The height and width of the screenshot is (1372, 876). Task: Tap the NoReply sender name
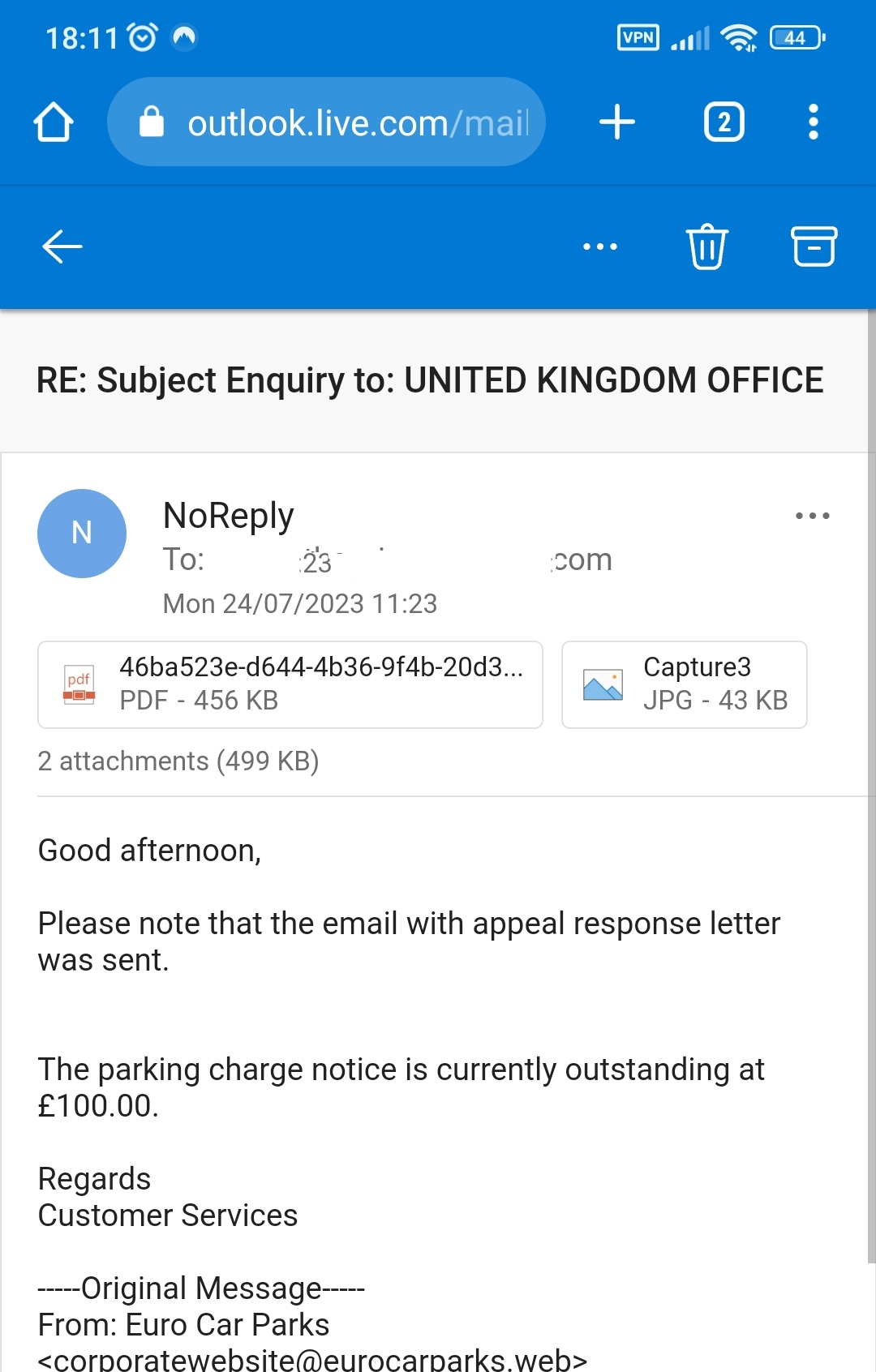228,516
